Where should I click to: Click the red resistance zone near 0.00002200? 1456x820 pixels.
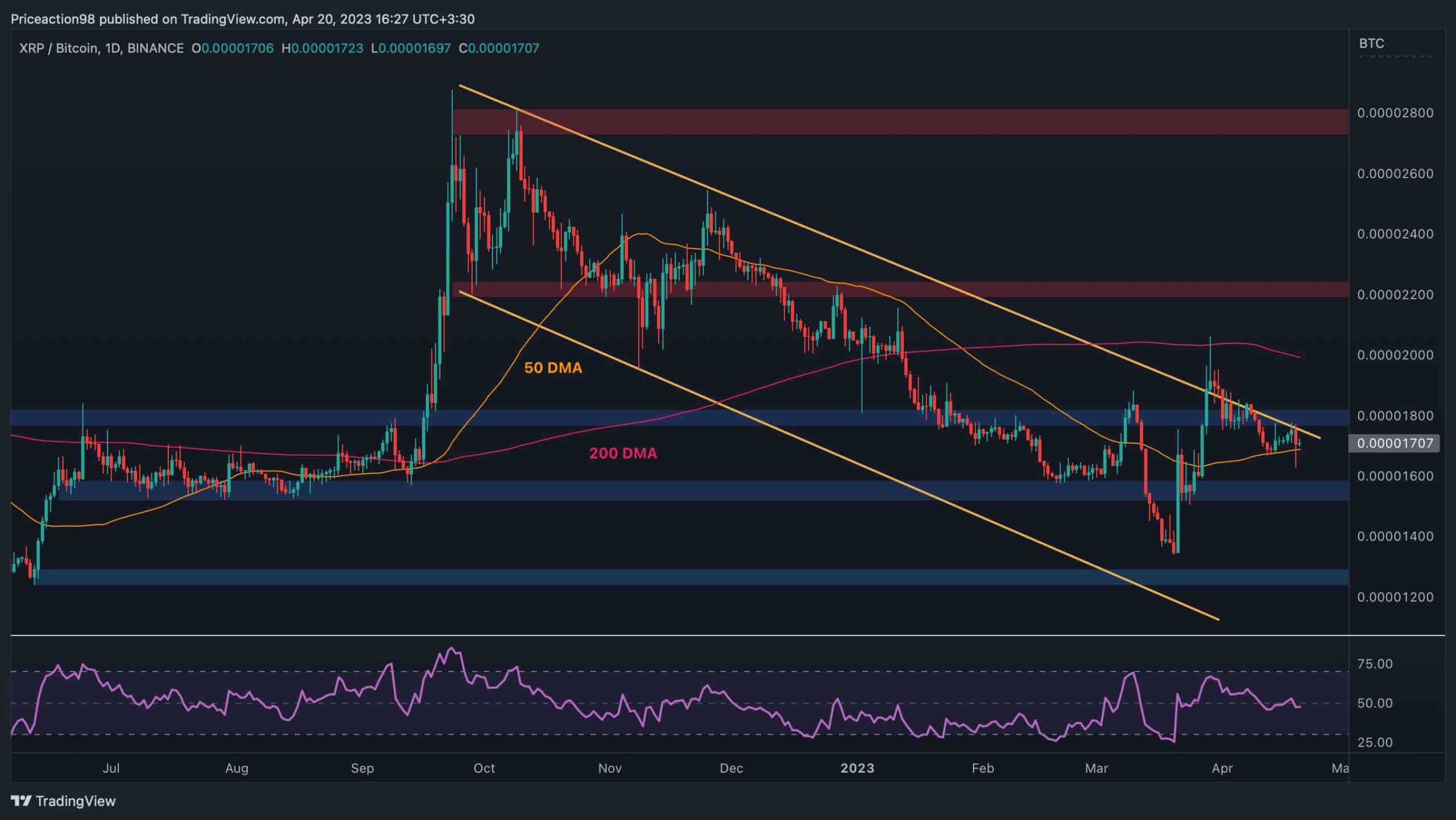[900, 289]
